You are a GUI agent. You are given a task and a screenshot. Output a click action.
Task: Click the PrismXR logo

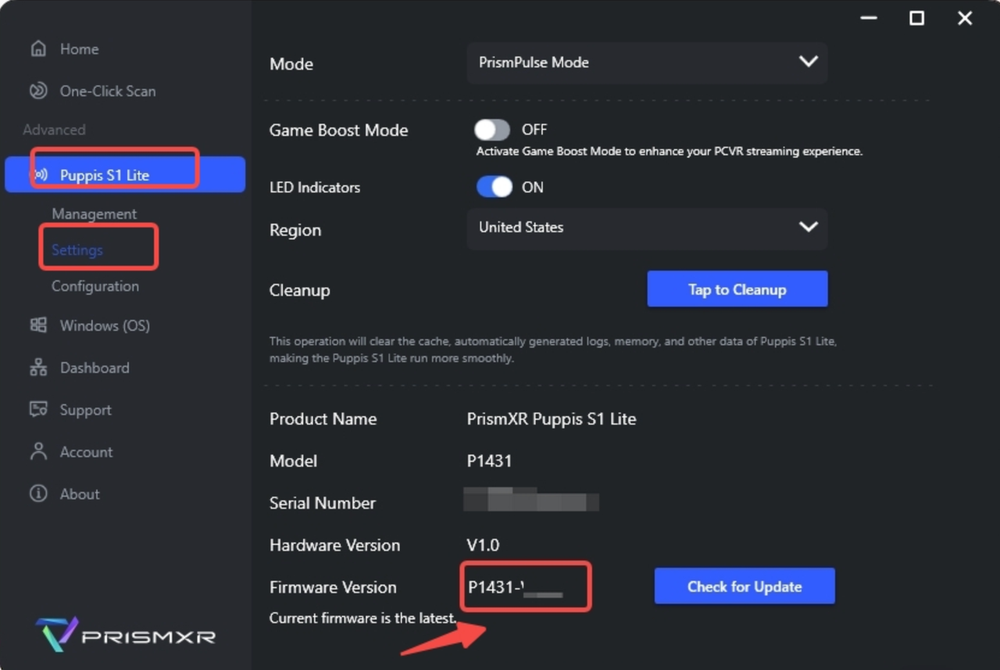point(125,636)
